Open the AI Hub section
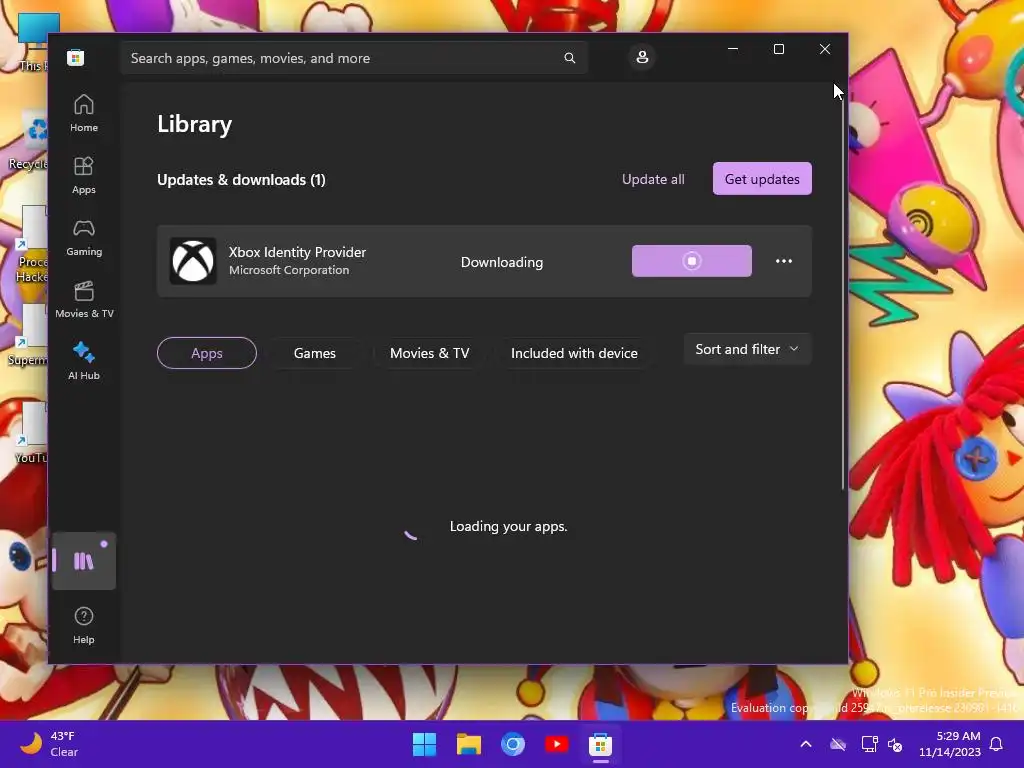 tap(84, 361)
